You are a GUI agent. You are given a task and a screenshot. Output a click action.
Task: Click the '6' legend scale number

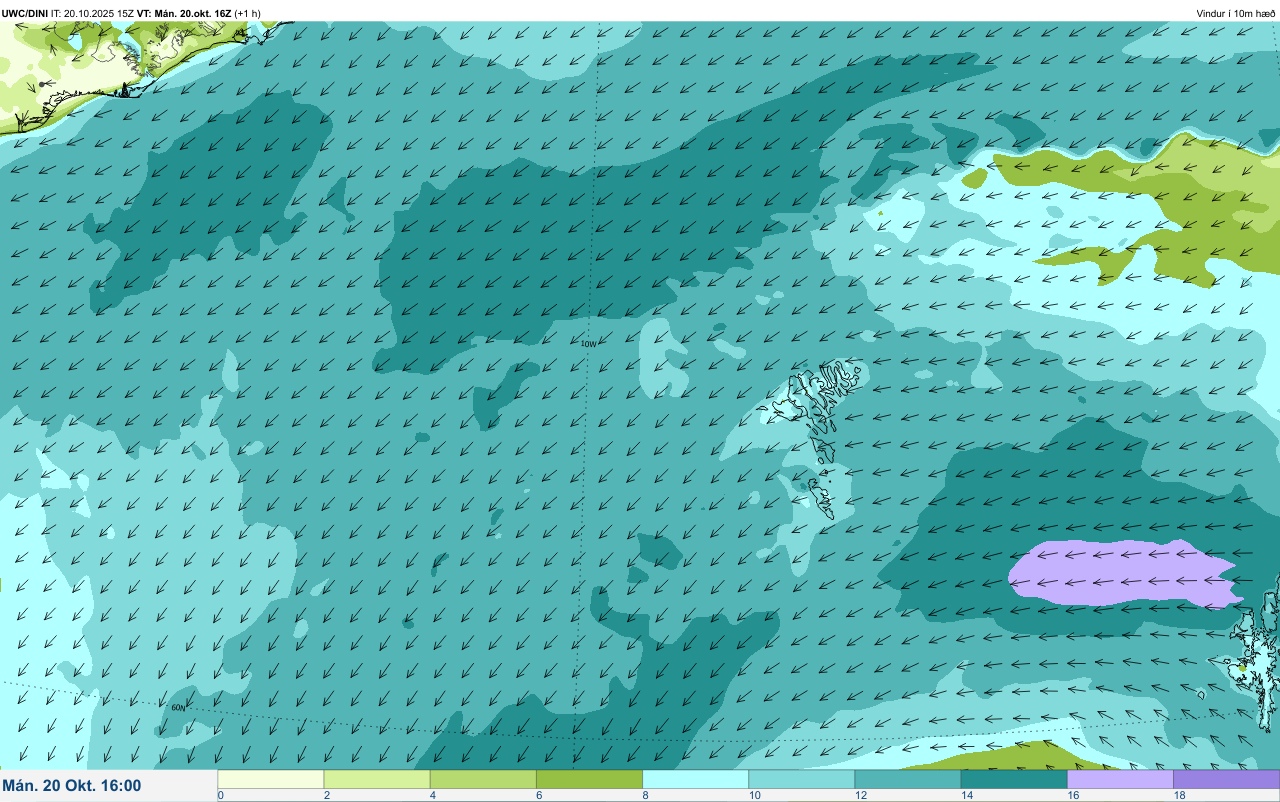tap(539, 795)
